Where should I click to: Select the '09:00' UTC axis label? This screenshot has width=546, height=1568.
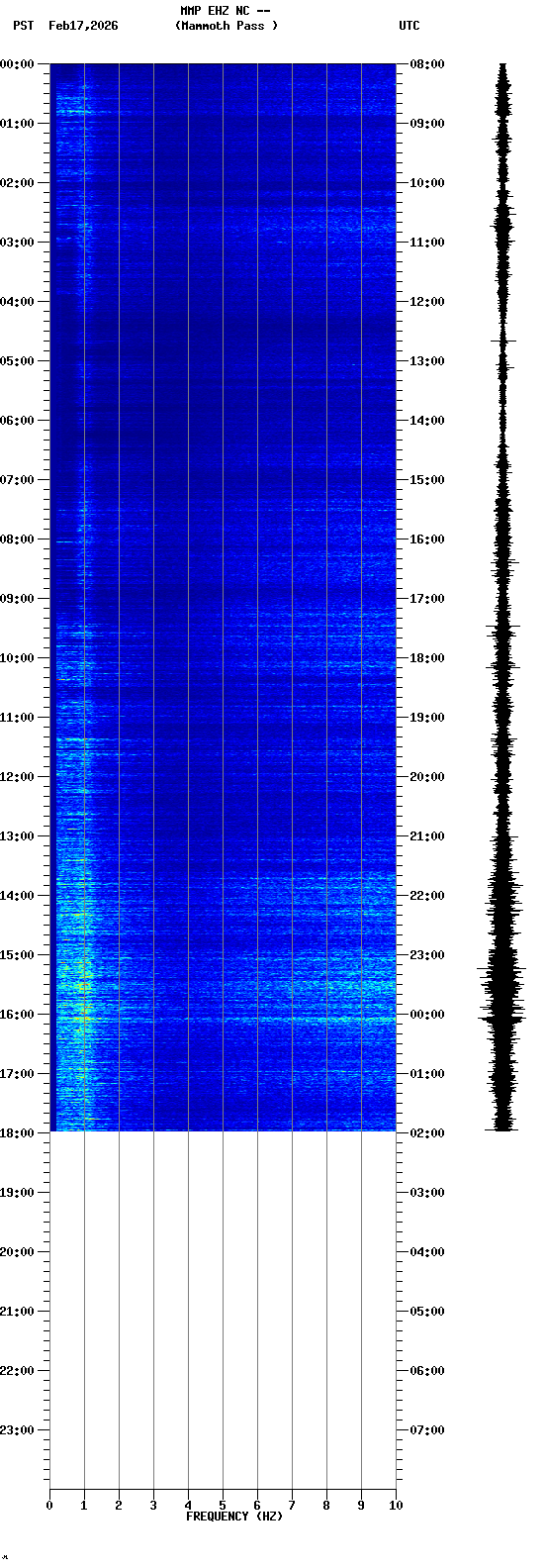tap(427, 124)
